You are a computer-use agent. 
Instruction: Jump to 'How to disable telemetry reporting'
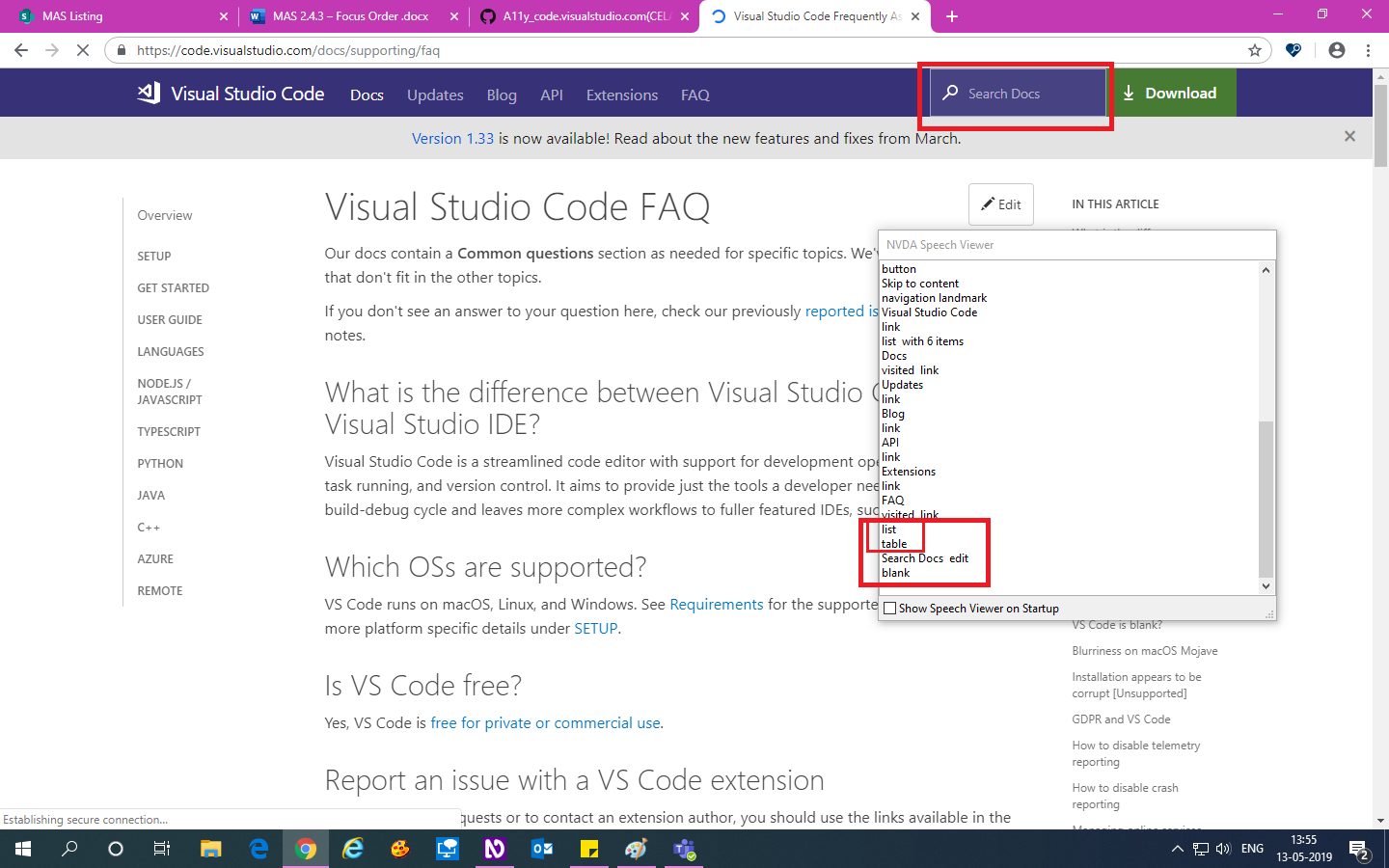(1136, 753)
